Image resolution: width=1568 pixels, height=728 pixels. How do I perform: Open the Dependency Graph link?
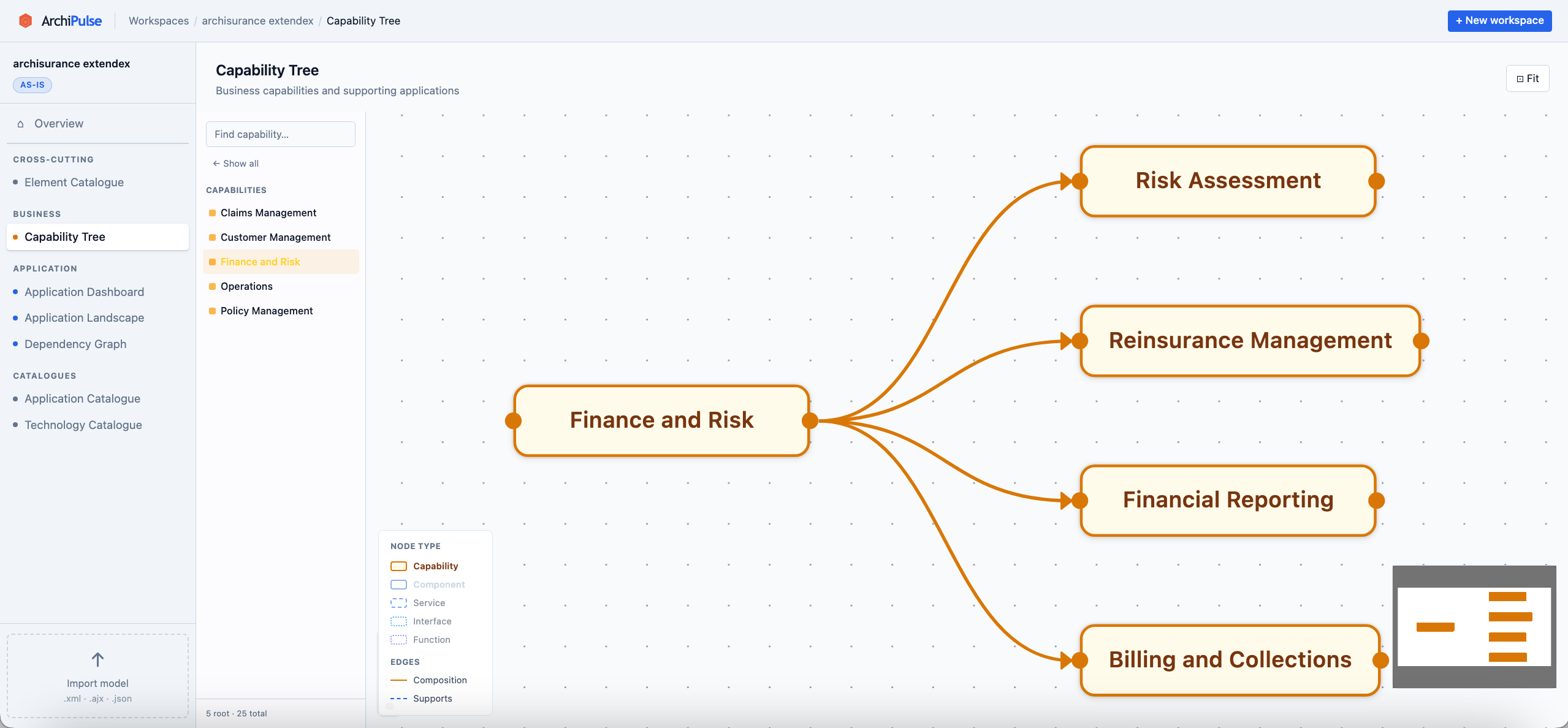(x=75, y=344)
